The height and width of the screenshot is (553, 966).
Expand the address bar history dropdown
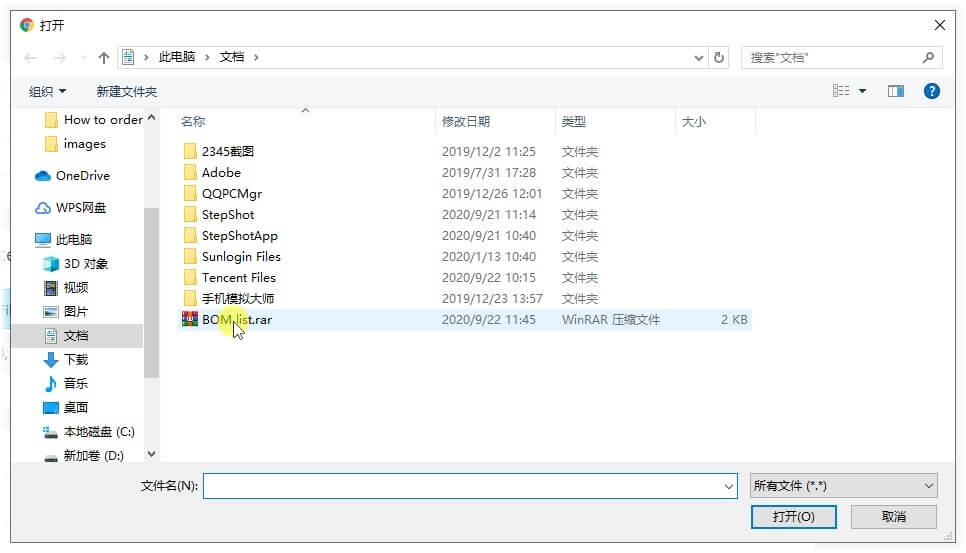coord(699,58)
